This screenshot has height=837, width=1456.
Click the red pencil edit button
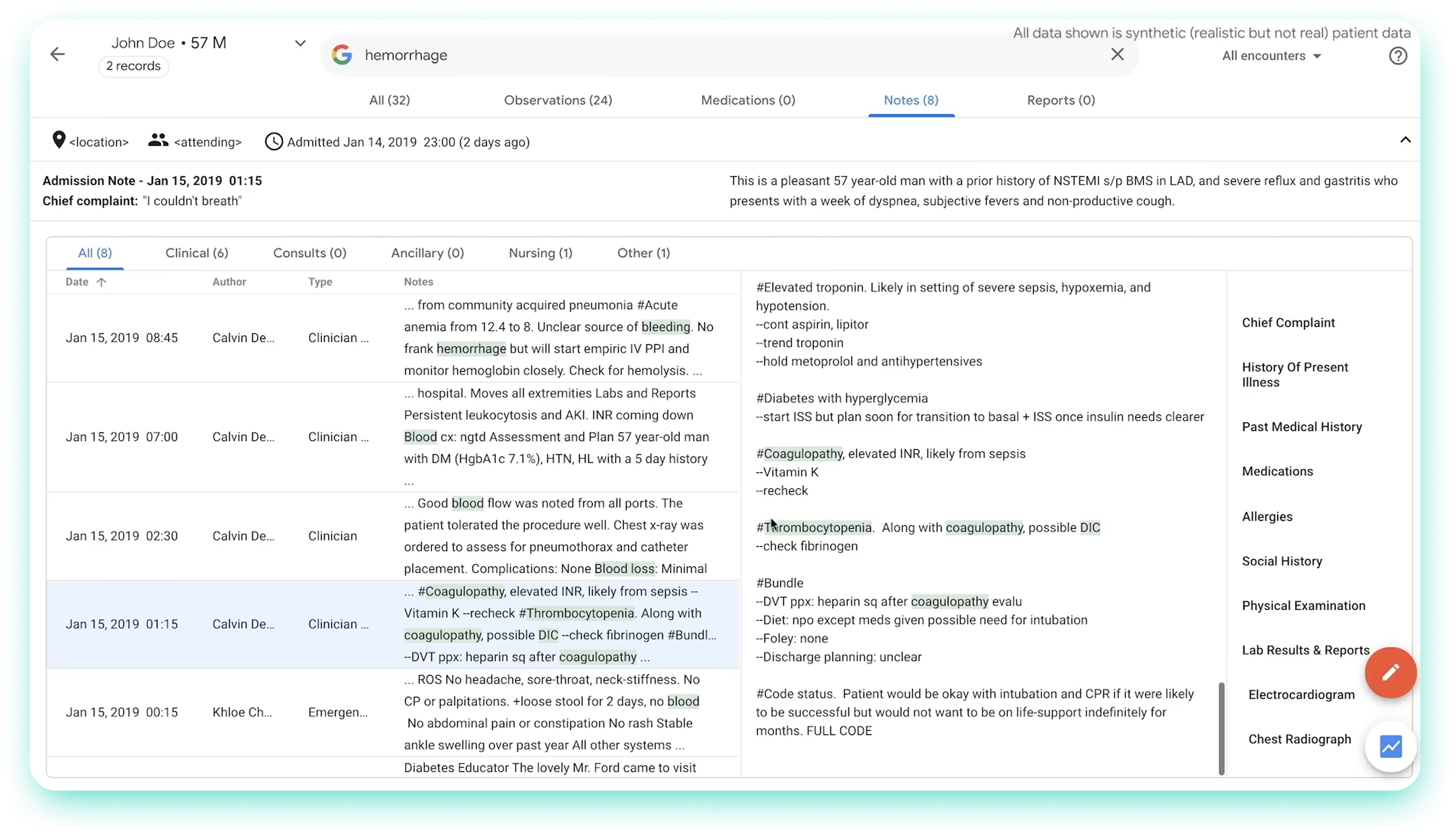[x=1391, y=672]
